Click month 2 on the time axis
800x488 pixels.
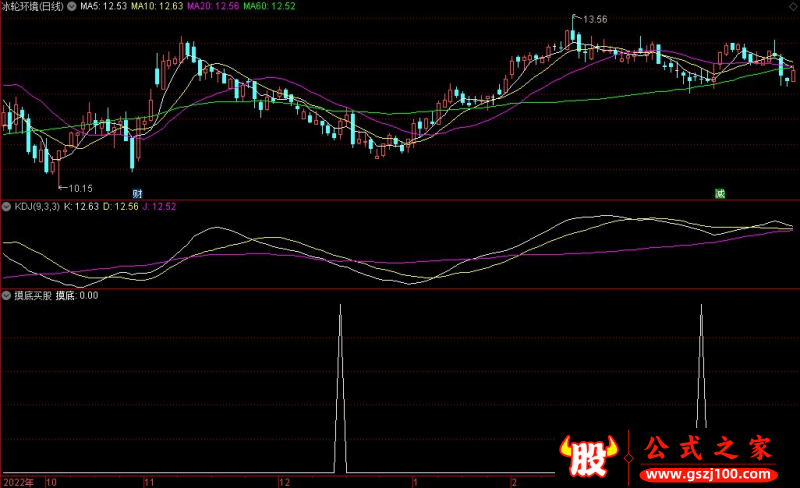(514, 482)
